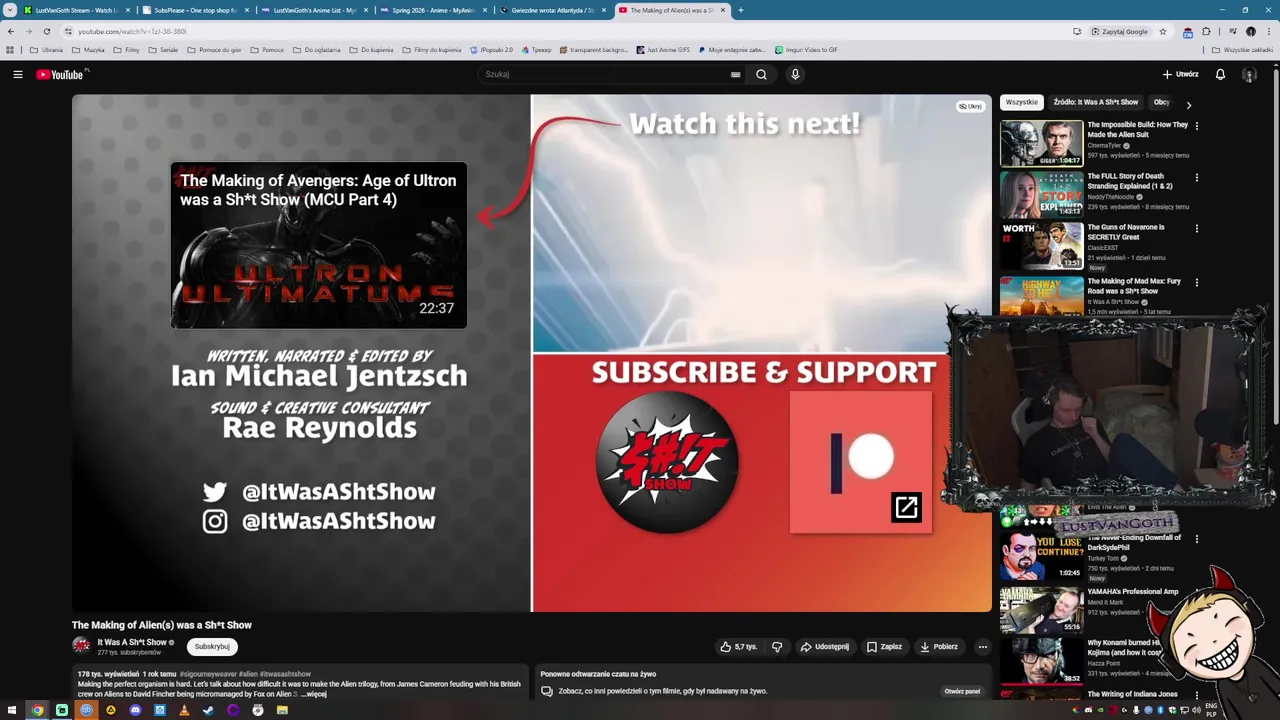Open the Muzyka bookmarks folder
Viewport: 1280px width, 720px height.
pos(87,49)
